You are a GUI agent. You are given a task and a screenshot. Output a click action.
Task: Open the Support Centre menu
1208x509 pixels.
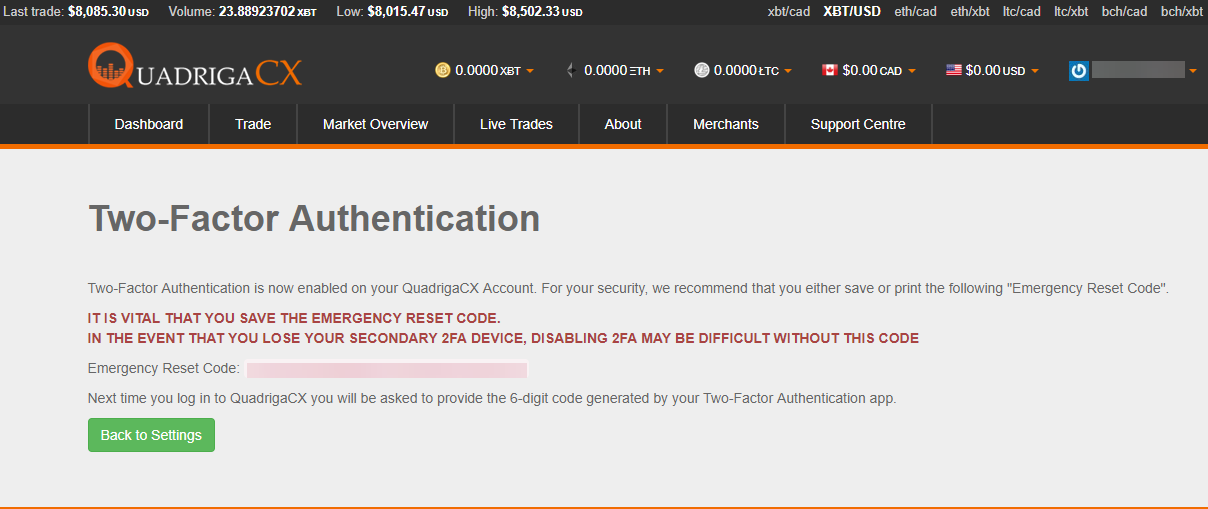point(858,124)
